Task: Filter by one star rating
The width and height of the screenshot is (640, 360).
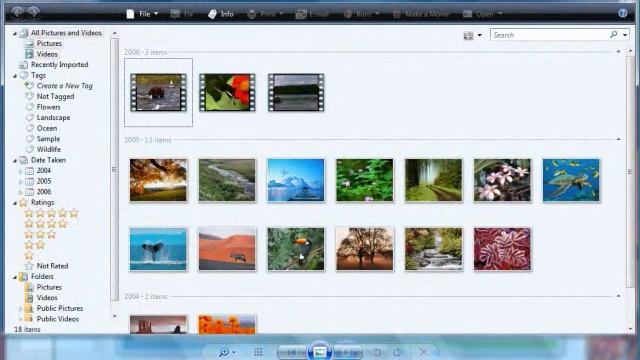Action: (x=29, y=256)
